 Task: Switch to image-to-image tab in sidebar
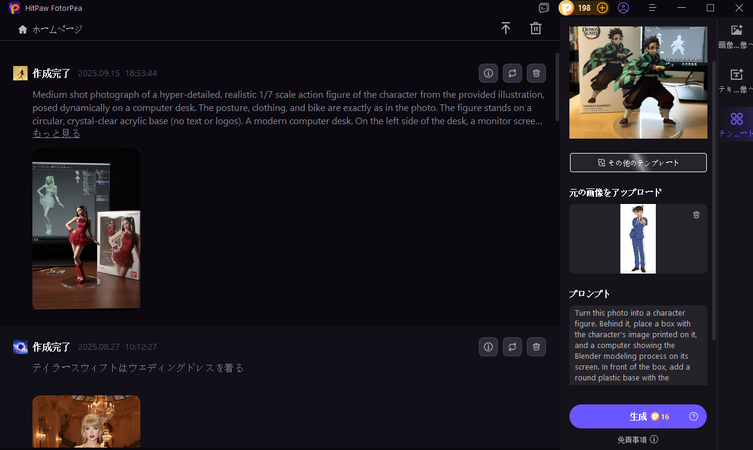point(736,37)
